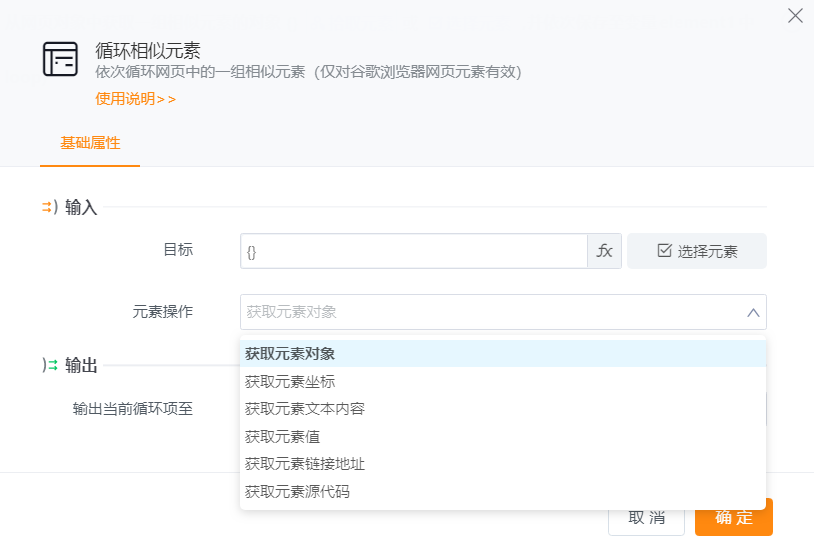Click the 输入 section arrow icon
The image size is (814, 541).
(x=49, y=207)
